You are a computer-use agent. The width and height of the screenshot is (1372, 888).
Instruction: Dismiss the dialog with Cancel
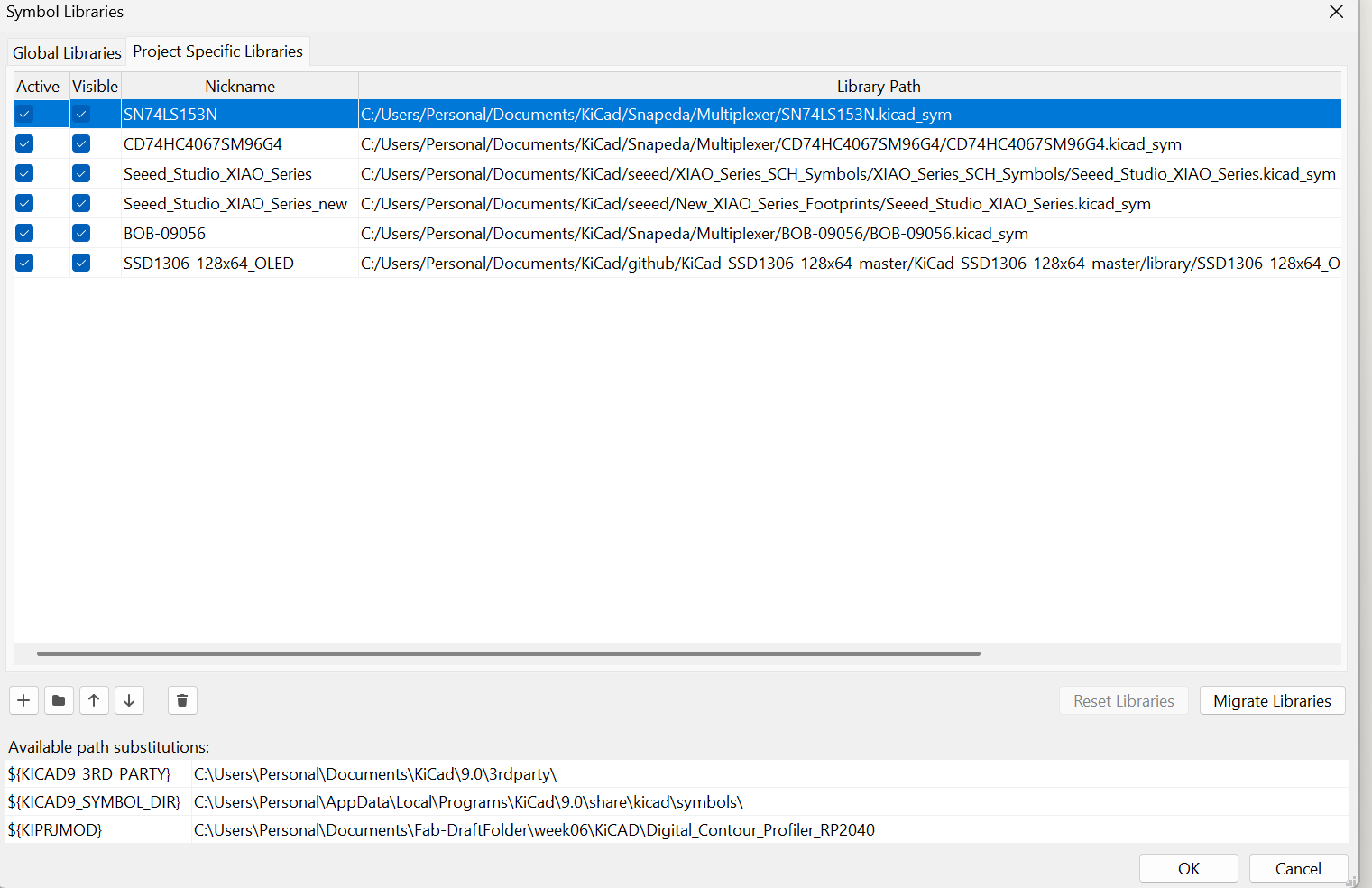click(x=1297, y=867)
